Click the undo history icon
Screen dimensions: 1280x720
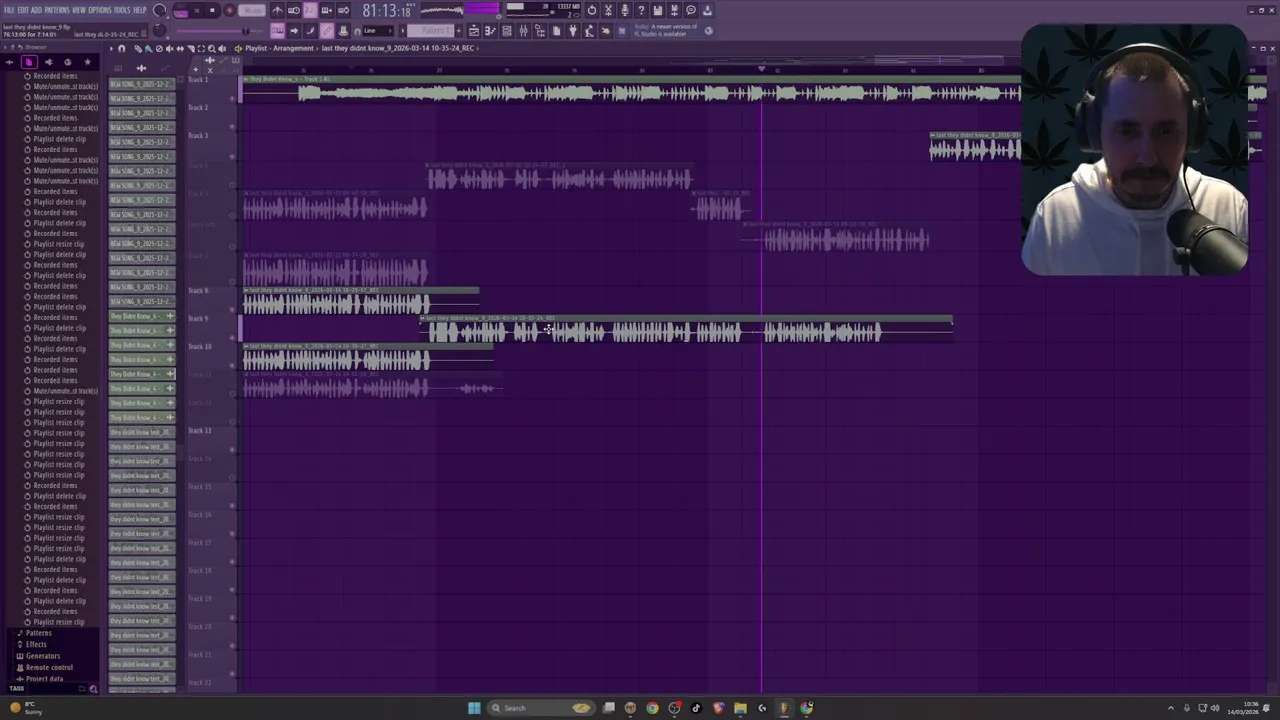point(592,10)
